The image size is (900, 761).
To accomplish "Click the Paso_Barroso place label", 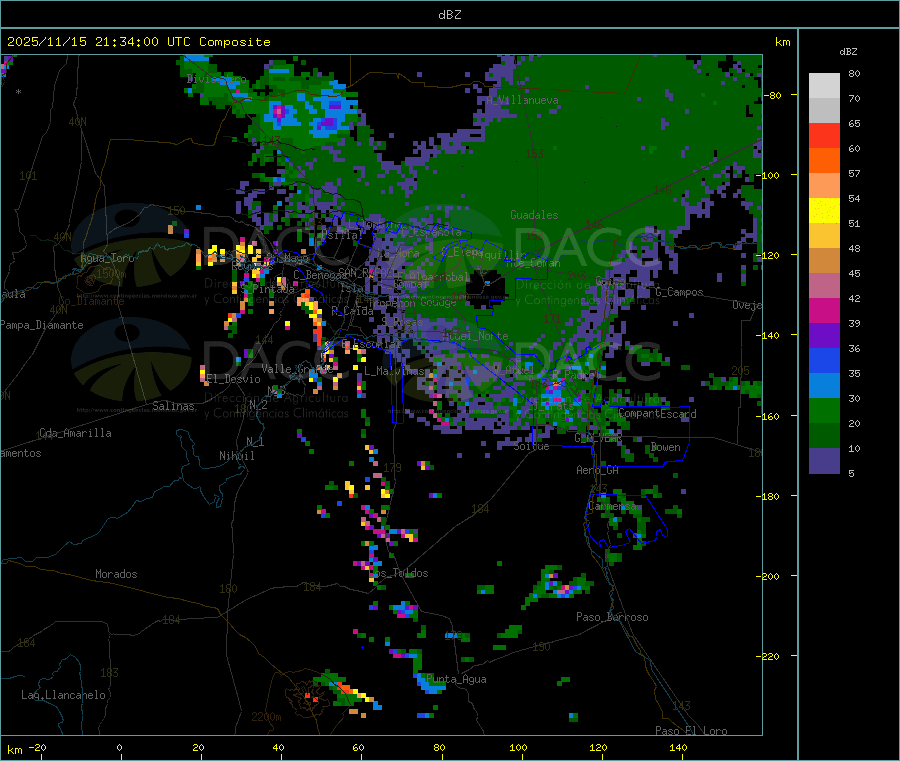I will click(x=612, y=617).
